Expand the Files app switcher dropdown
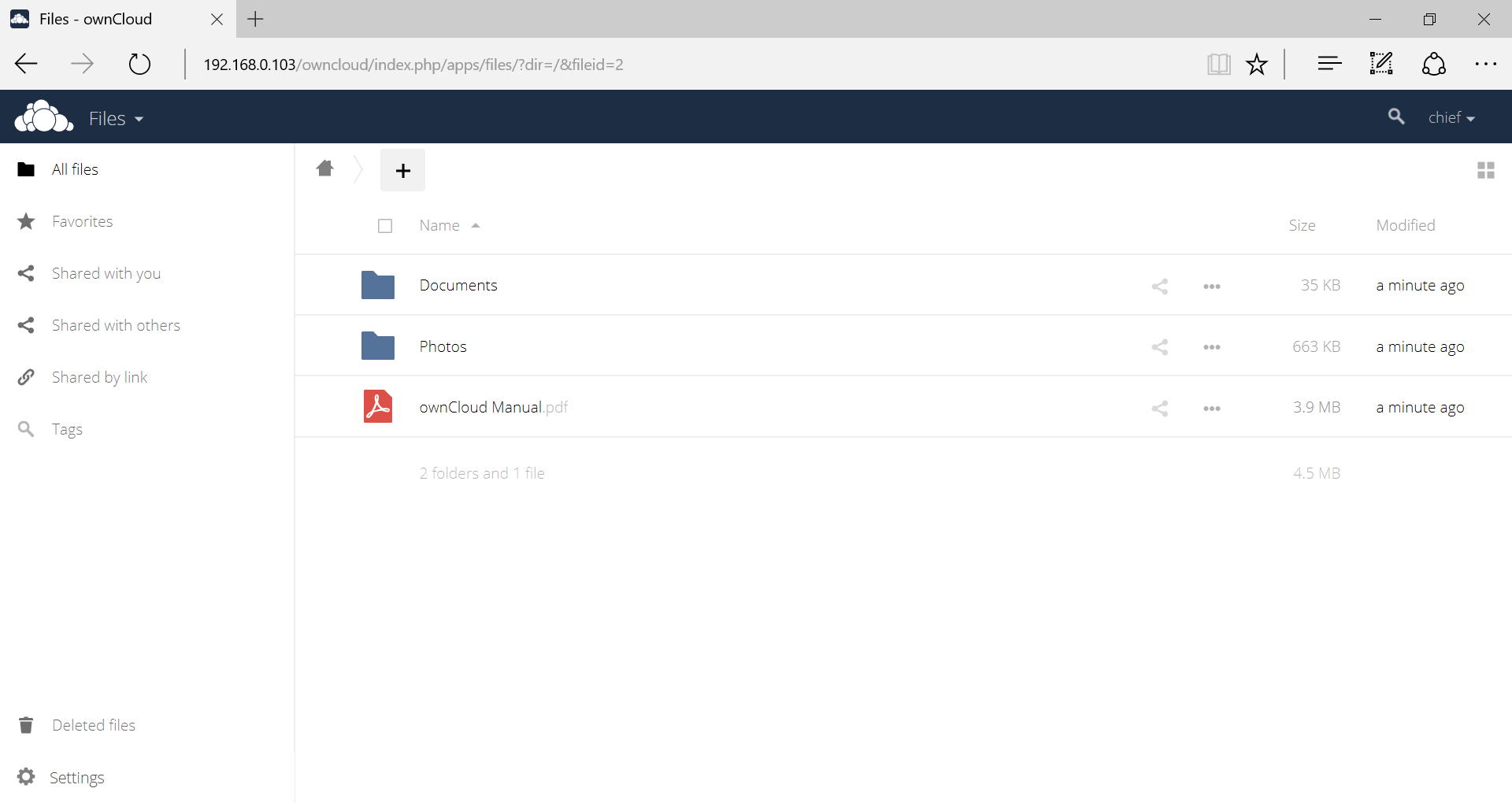 115,118
